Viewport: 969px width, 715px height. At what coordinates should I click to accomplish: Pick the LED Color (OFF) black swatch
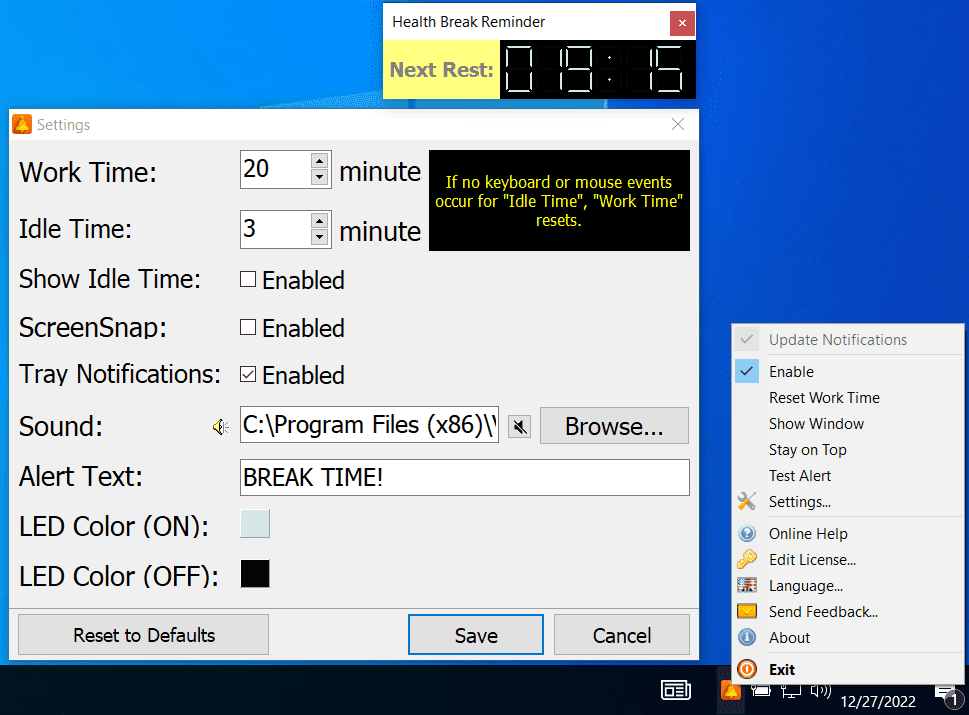pos(255,573)
